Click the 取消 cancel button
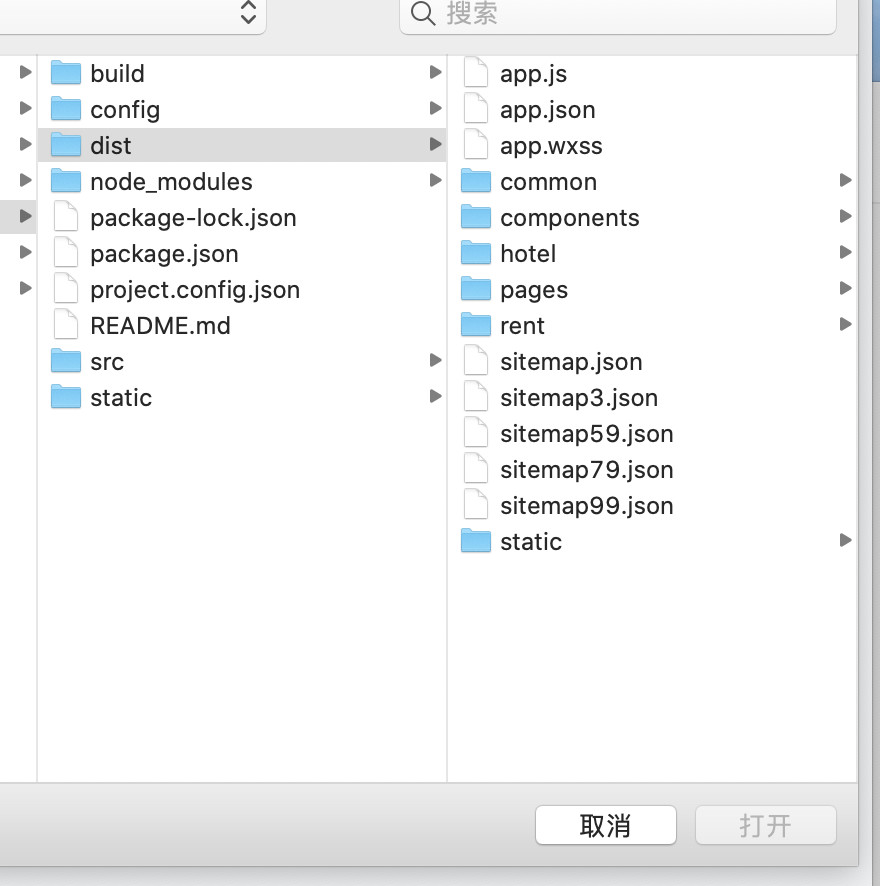 click(x=605, y=825)
